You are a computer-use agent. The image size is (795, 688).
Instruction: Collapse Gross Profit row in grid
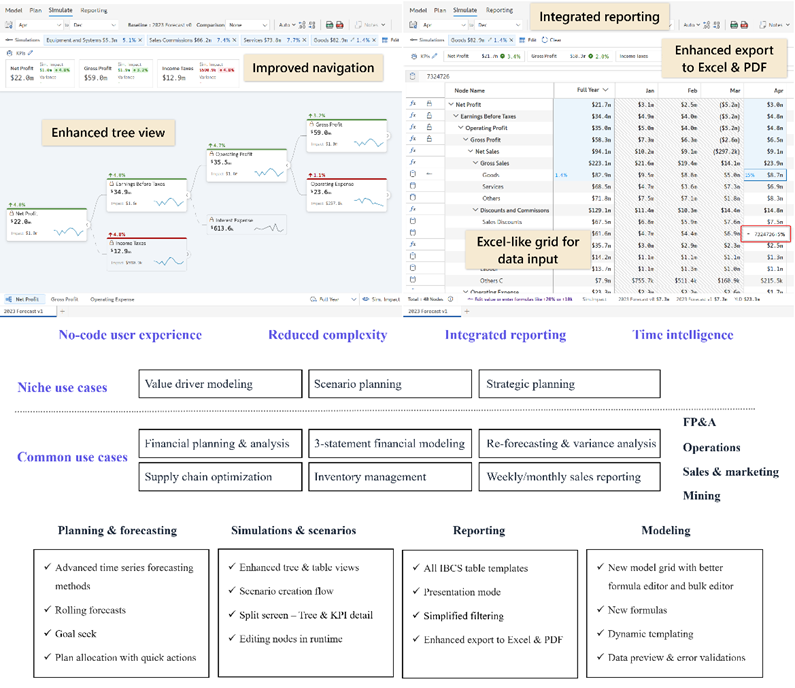pyautogui.click(x=465, y=139)
